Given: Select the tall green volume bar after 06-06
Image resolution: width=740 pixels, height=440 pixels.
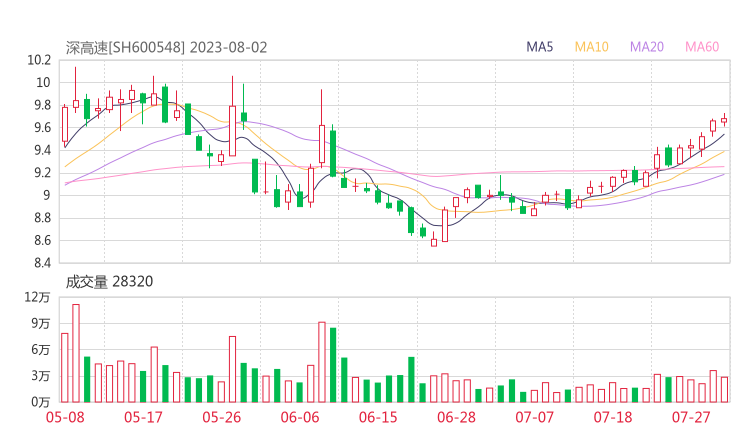Looking at the screenshot, I should tap(333, 365).
